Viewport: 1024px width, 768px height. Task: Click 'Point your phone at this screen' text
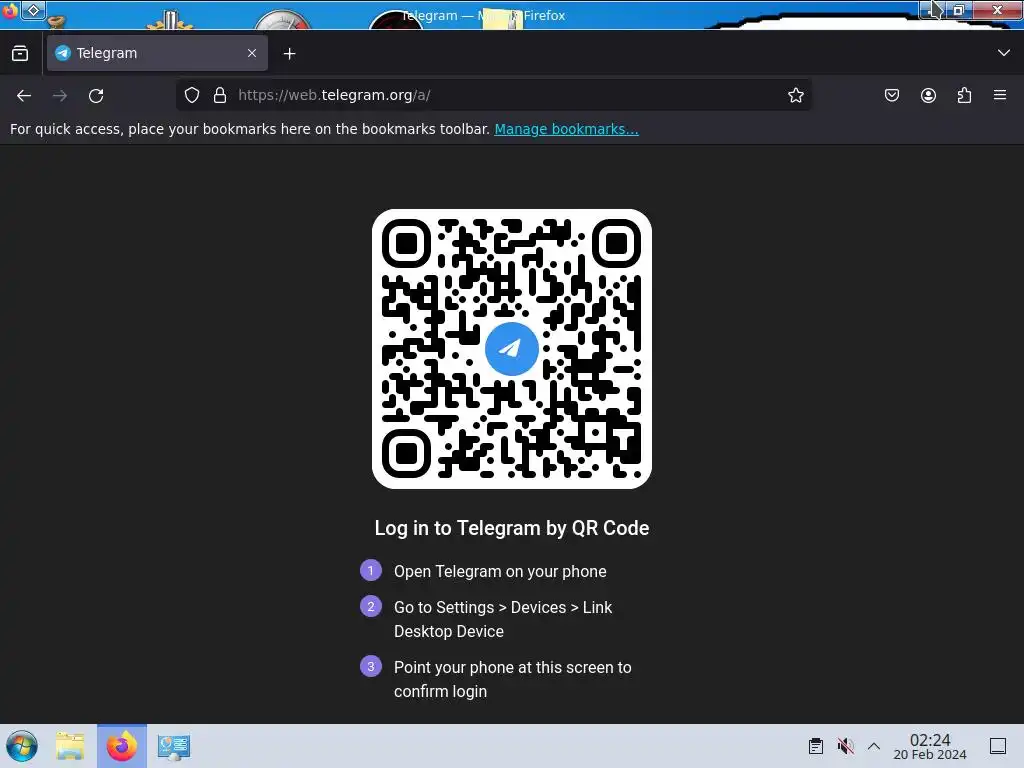[513, 679]
